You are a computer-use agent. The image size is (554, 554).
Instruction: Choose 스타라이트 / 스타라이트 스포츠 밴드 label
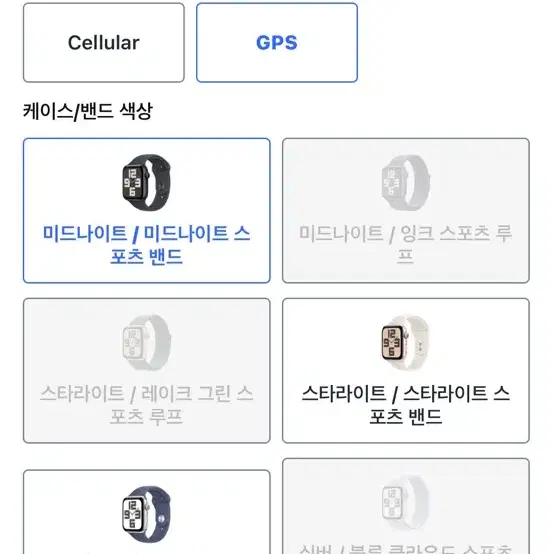406,405
